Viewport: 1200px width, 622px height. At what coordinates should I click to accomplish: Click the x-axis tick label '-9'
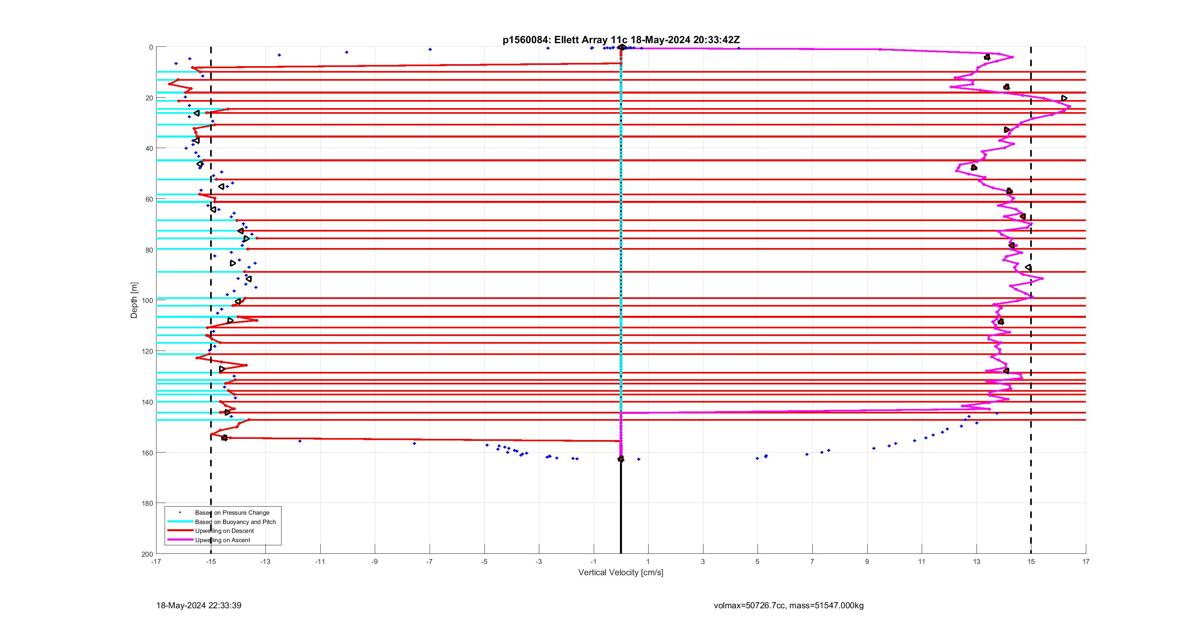coord(375,561)
